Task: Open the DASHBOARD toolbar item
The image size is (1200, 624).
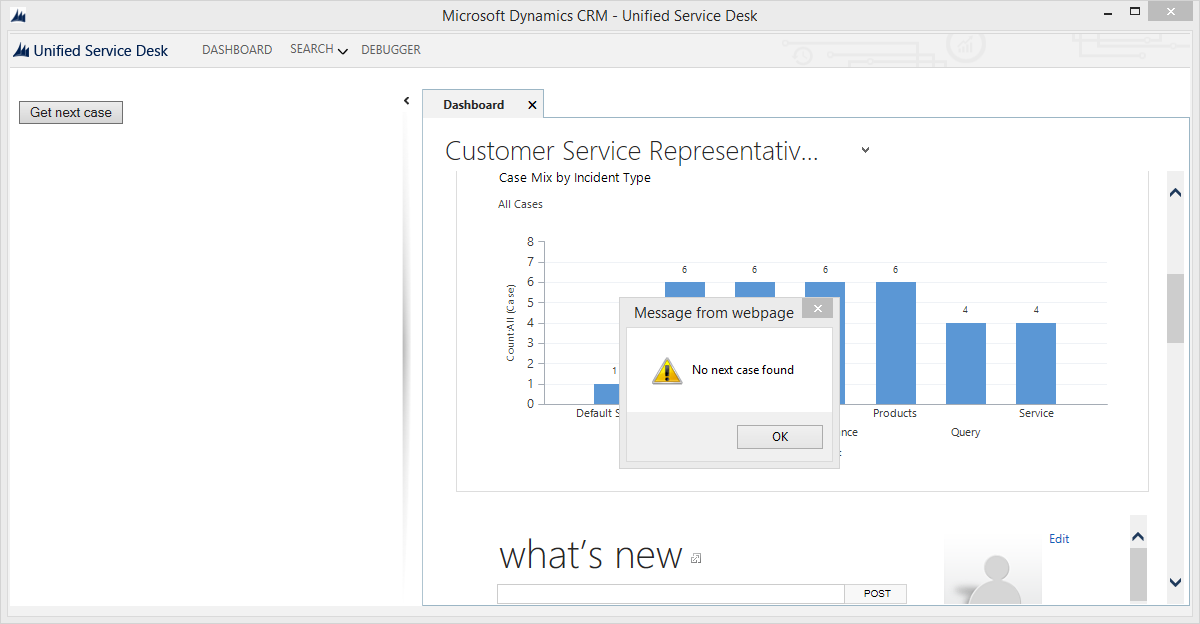Action: pyautogui.click(x=237, y=50)
